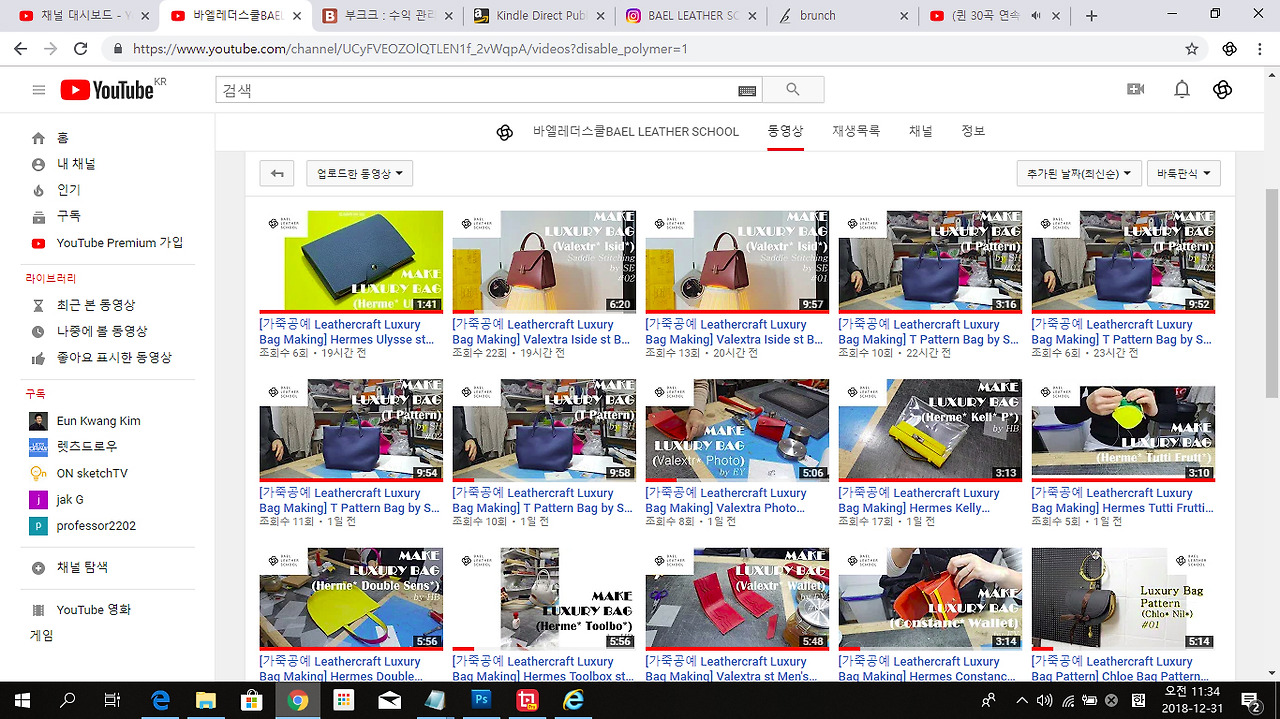
Task: Open the 추가된 날짜(최신순) sort dropdown
Action: click(1079, 173)
